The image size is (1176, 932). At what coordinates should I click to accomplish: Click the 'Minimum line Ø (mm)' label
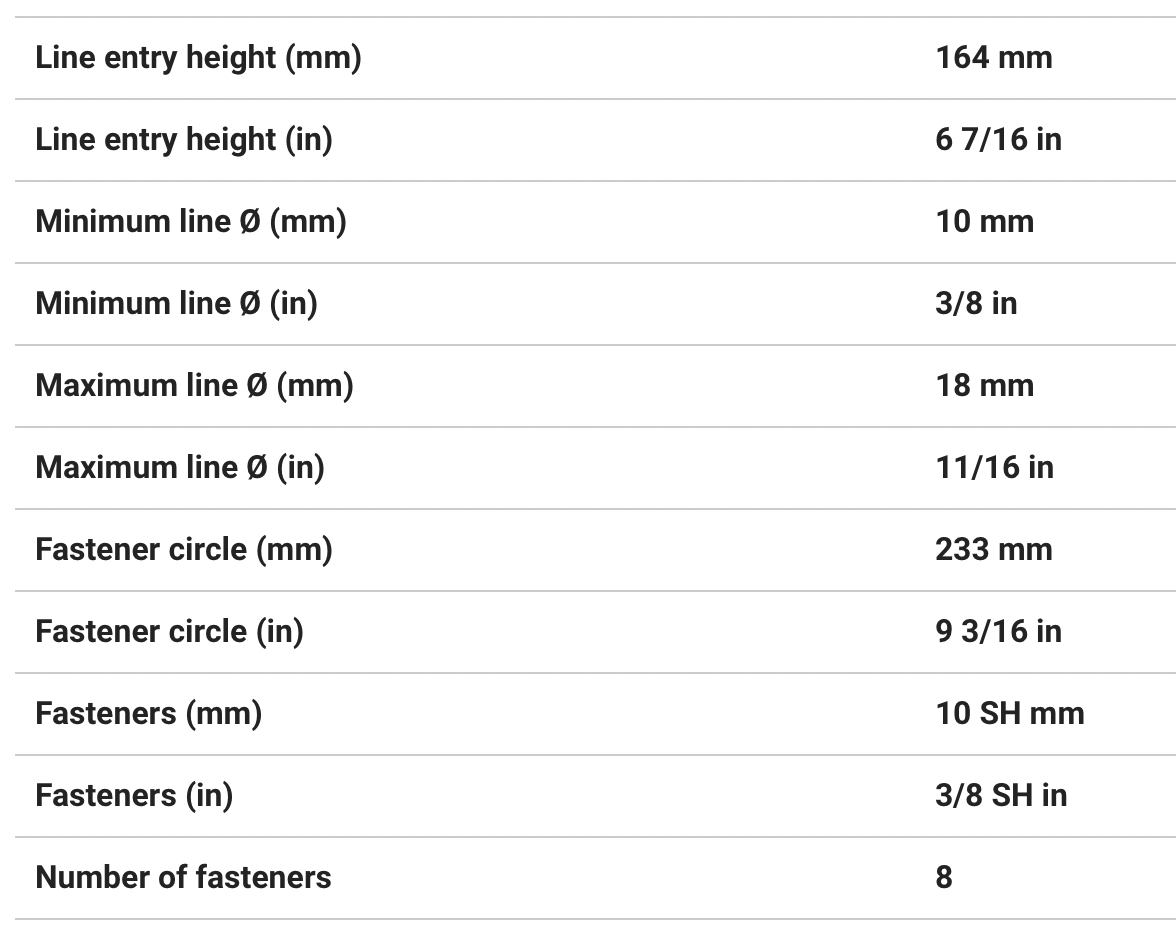click(x=190, y=222)
